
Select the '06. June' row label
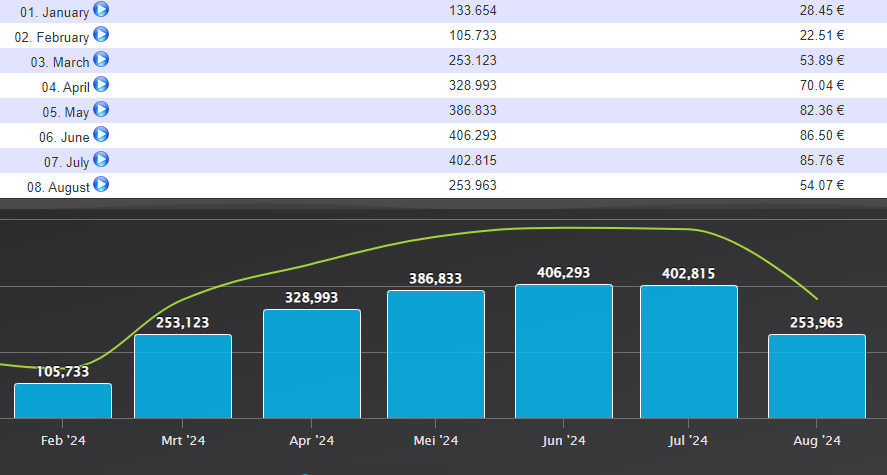point(64,137)
